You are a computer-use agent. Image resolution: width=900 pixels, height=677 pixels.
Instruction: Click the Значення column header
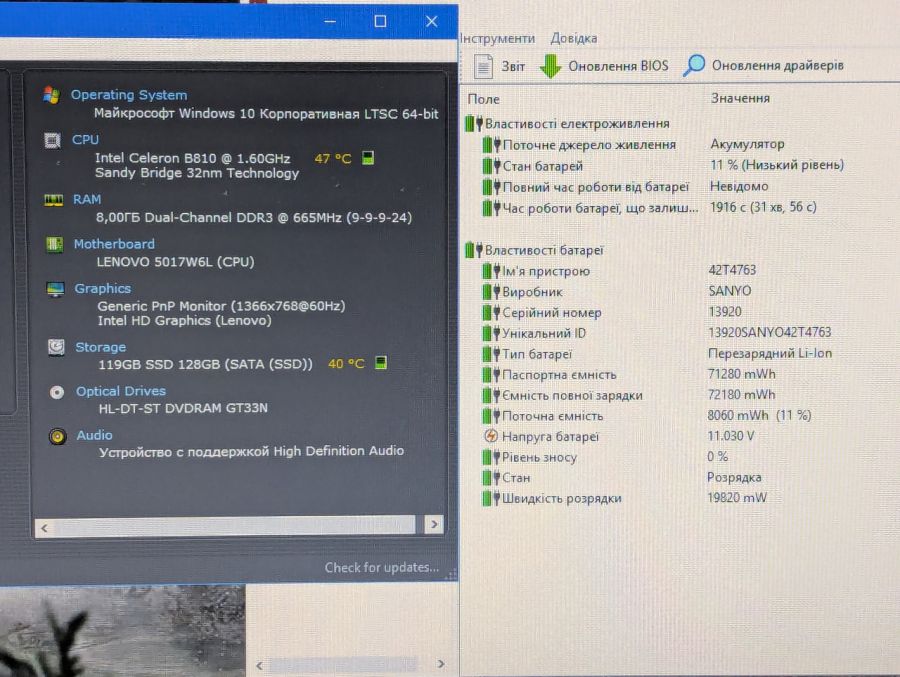tap(740, 98)
